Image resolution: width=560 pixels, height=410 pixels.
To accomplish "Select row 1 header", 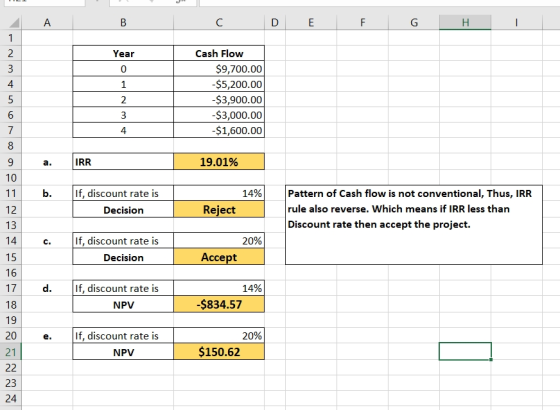I will [x=11, y=38].
